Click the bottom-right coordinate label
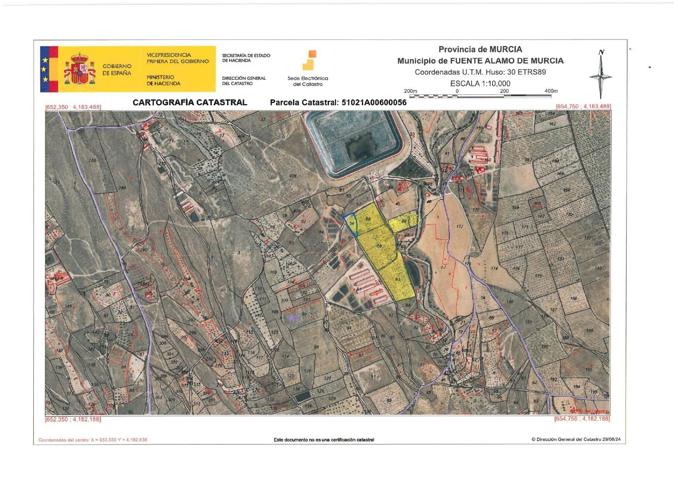 coord(582,419)
